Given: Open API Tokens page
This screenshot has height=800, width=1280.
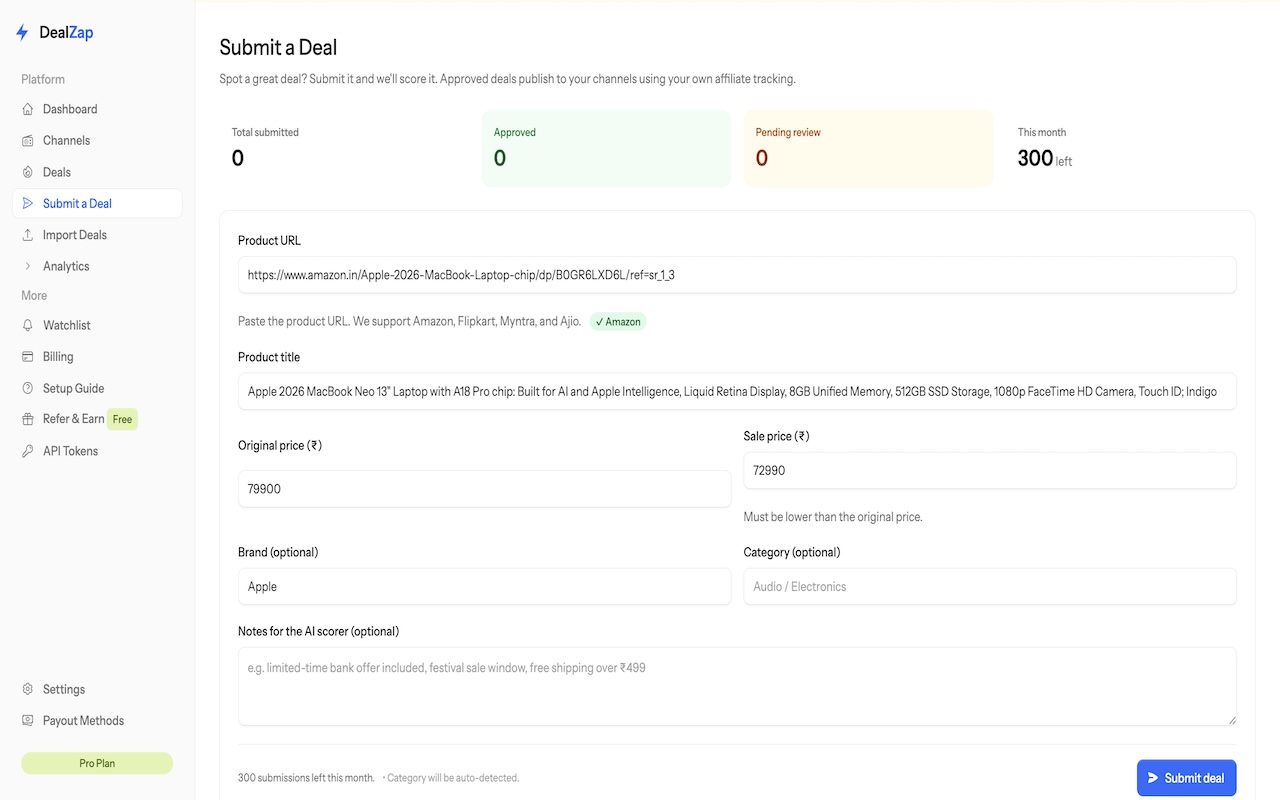Looking at the screenshot, I should tap(97, 451).
